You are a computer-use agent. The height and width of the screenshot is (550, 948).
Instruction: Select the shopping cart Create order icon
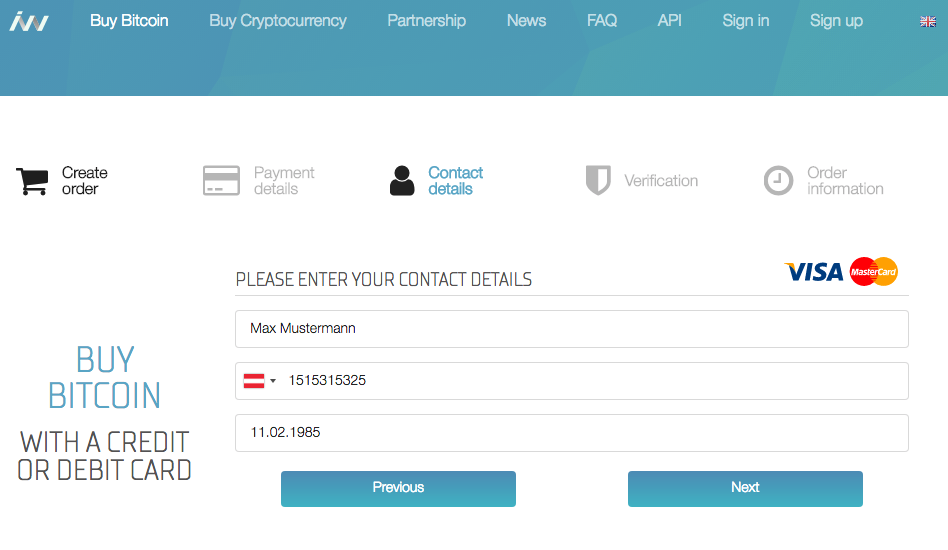click(x=32, y=181)
